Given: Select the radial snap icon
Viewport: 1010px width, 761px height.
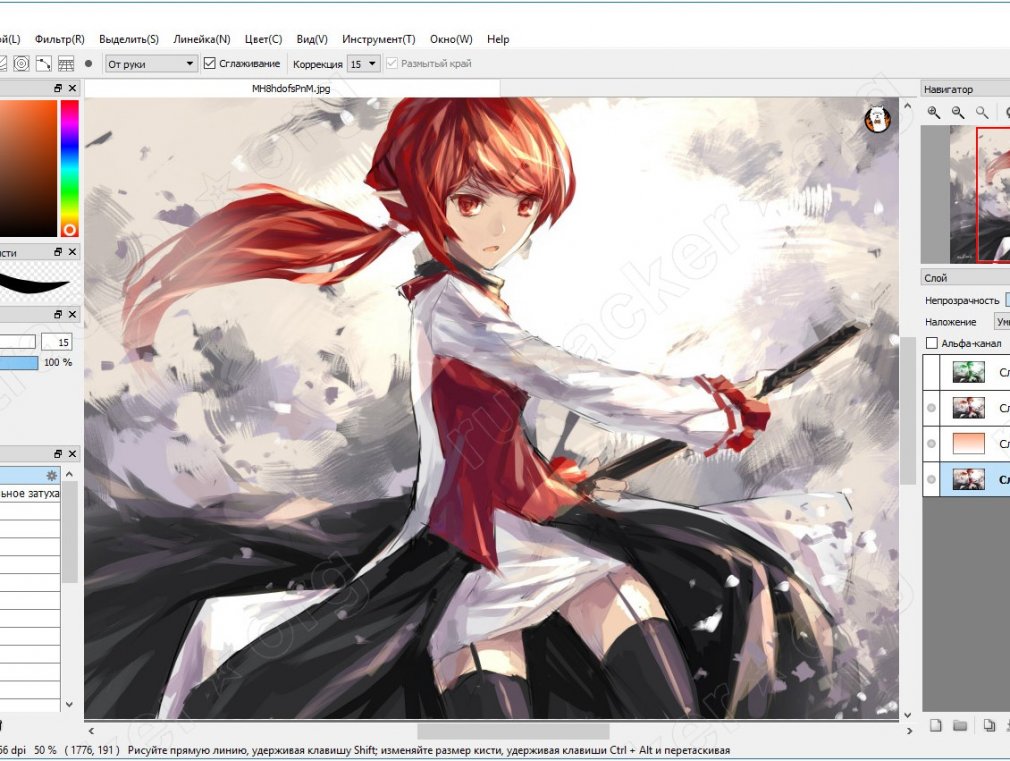Looking at the screenshot, I should click(x=21, y=63).
